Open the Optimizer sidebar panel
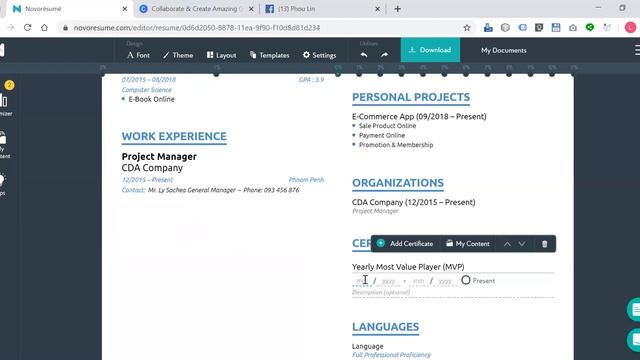Viewport: 640px width, 360px height. click(5, 105)
